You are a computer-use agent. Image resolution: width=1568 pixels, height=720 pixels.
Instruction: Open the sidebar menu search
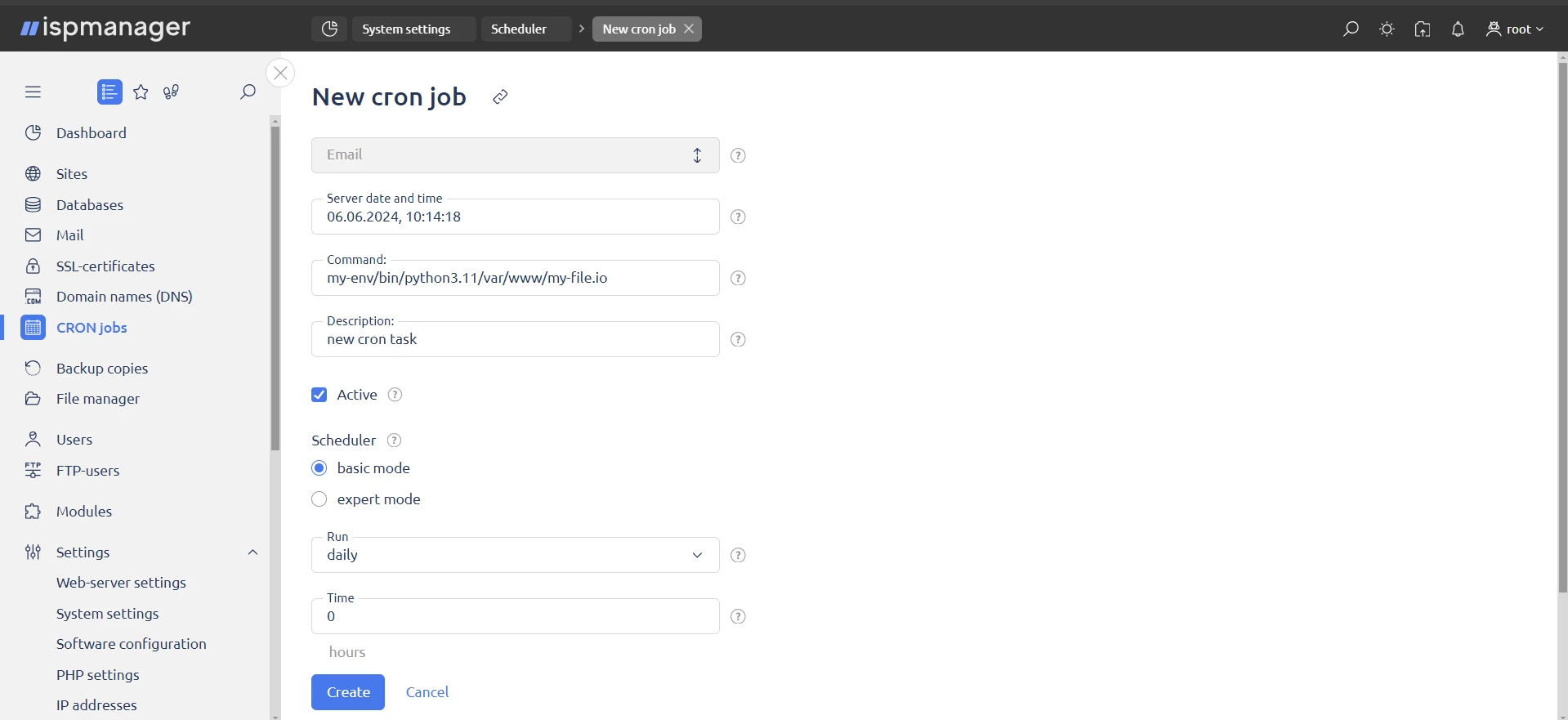[248, 92]
